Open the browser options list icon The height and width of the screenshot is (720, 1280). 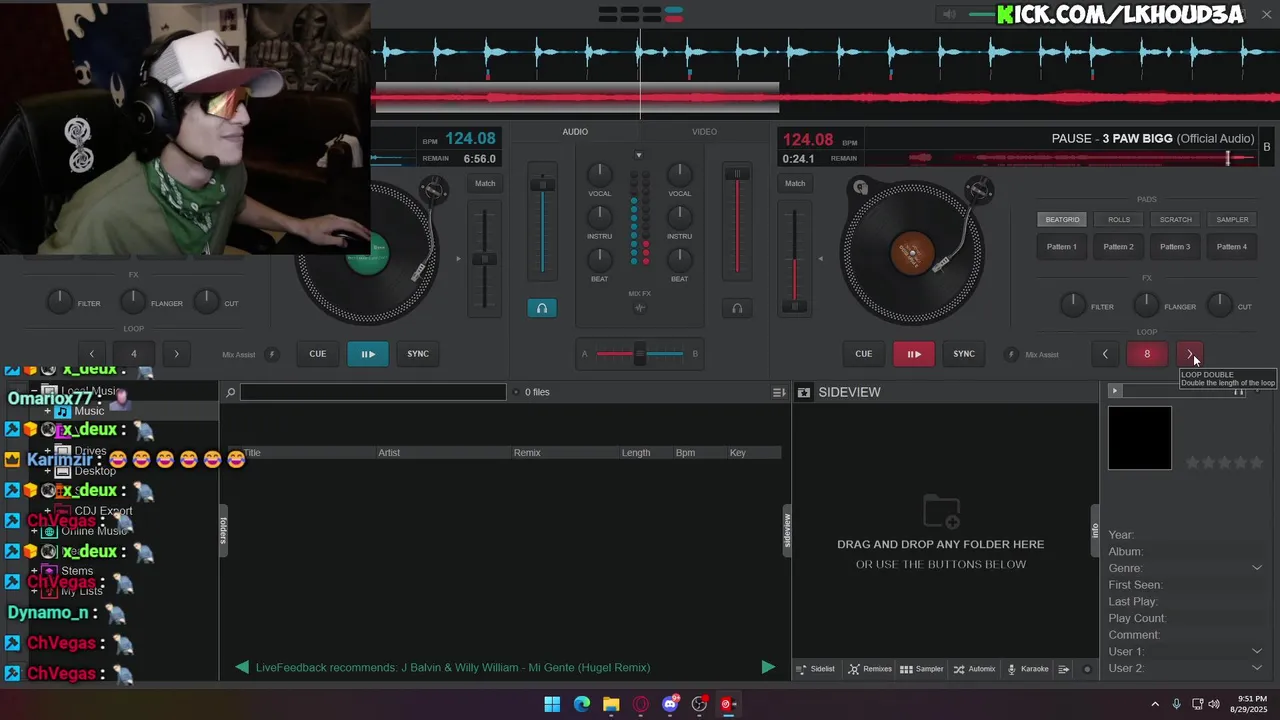click(x=778, y=392)
